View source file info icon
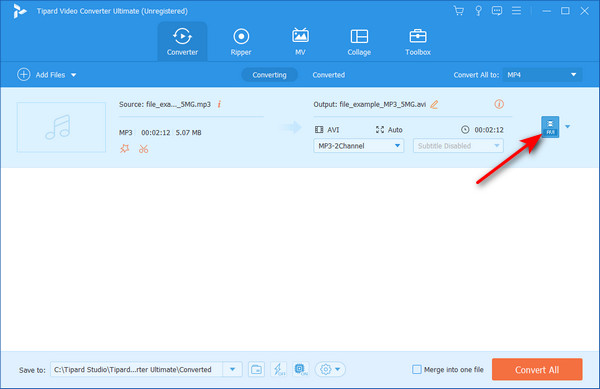 coord(219,104)
